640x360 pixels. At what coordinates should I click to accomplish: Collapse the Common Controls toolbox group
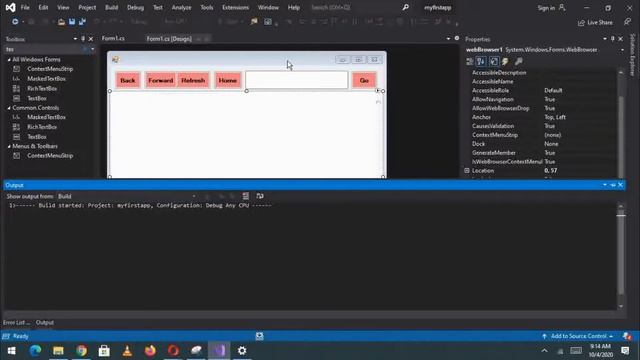(9, 108)
